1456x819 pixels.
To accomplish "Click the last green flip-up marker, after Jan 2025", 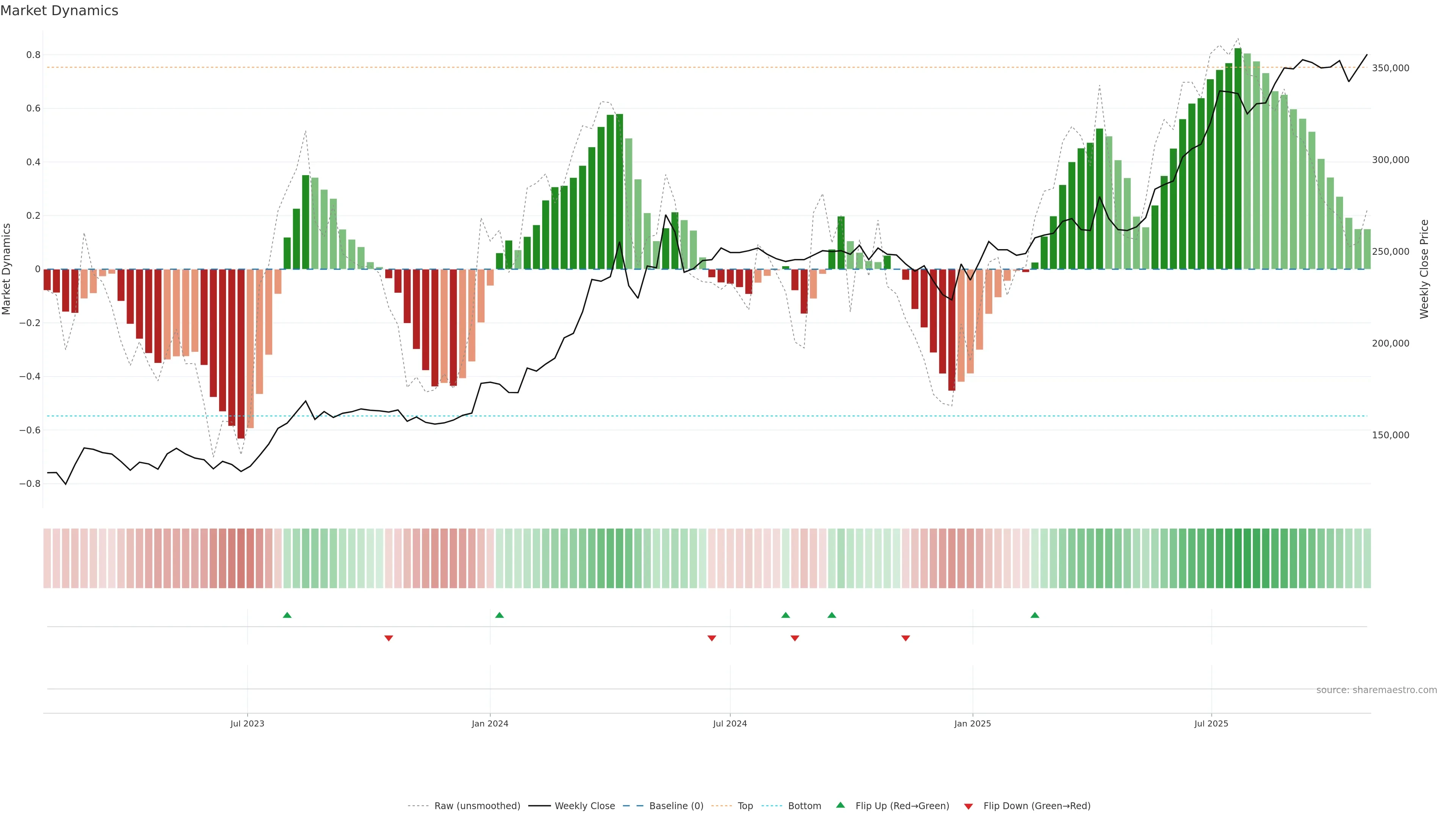I will (x=1034, y=615).
